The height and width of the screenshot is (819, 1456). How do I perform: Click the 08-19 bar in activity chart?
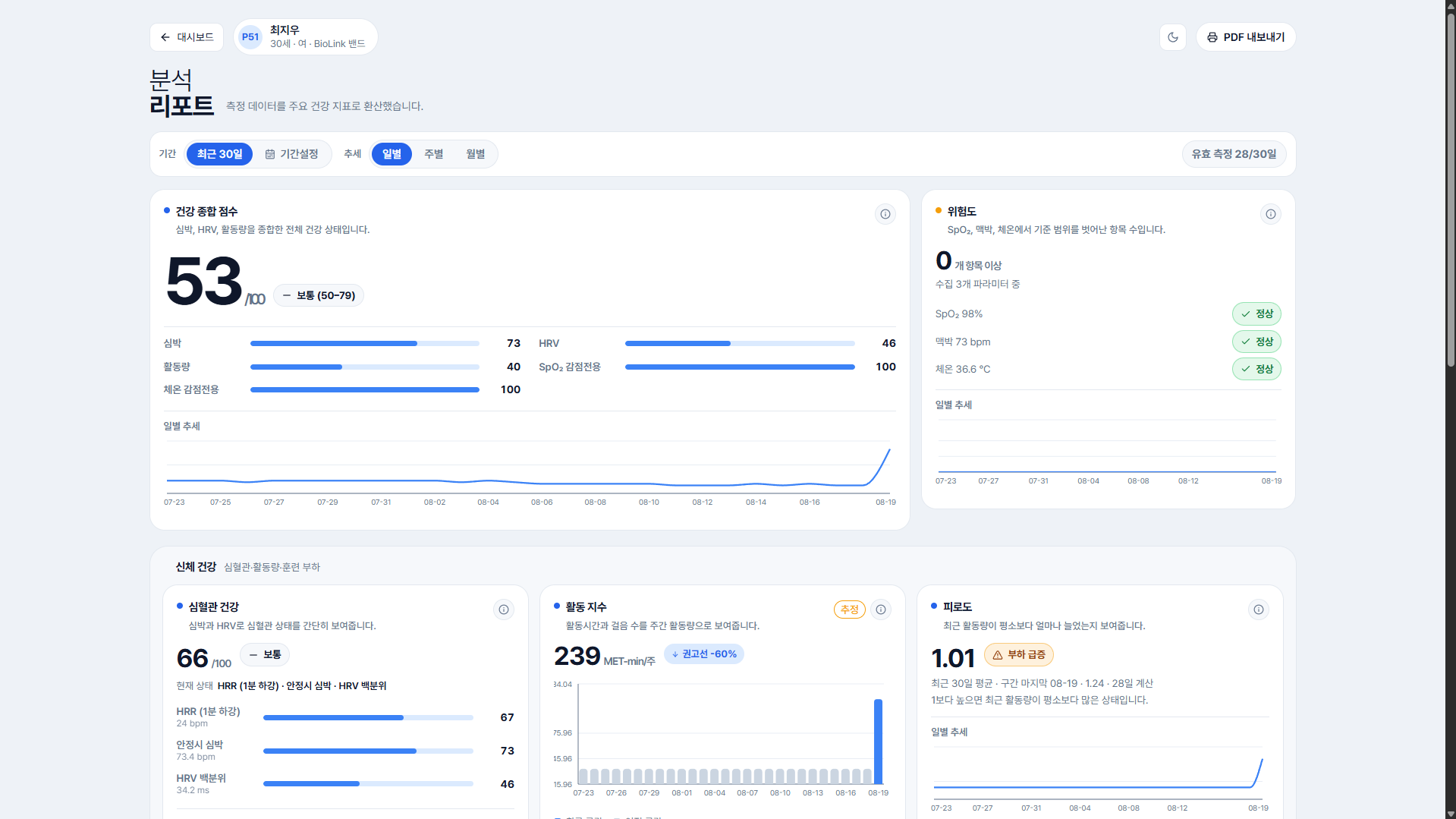878,742
